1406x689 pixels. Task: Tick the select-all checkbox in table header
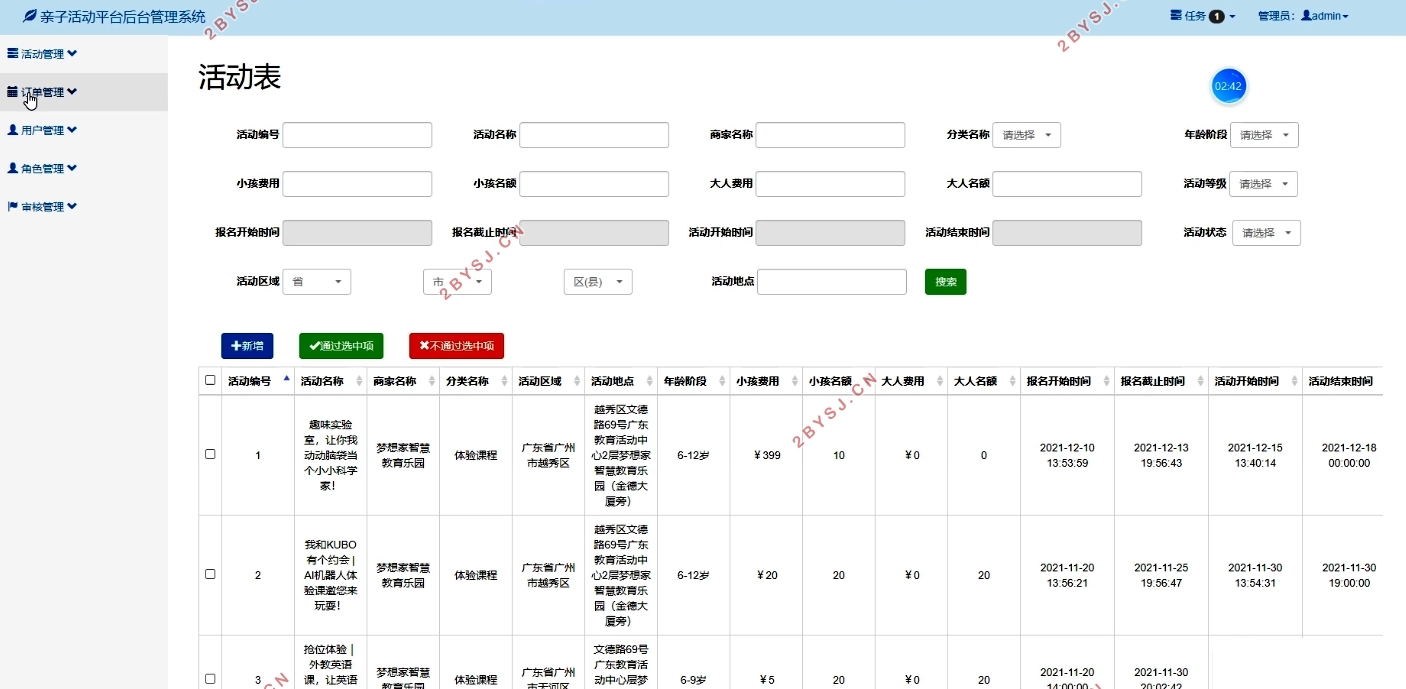click(210, 380)
